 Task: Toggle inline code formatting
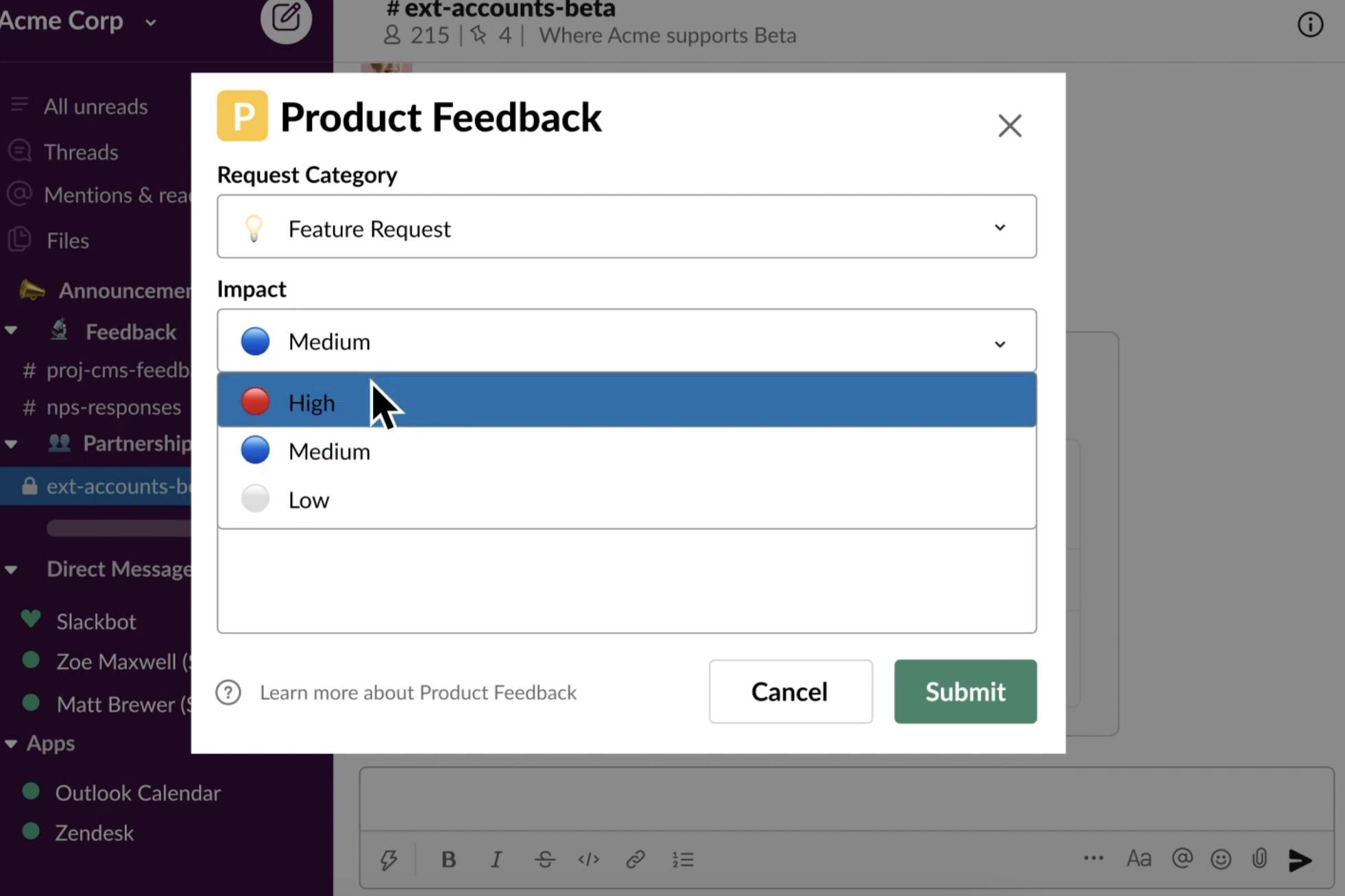pos(589,859)
